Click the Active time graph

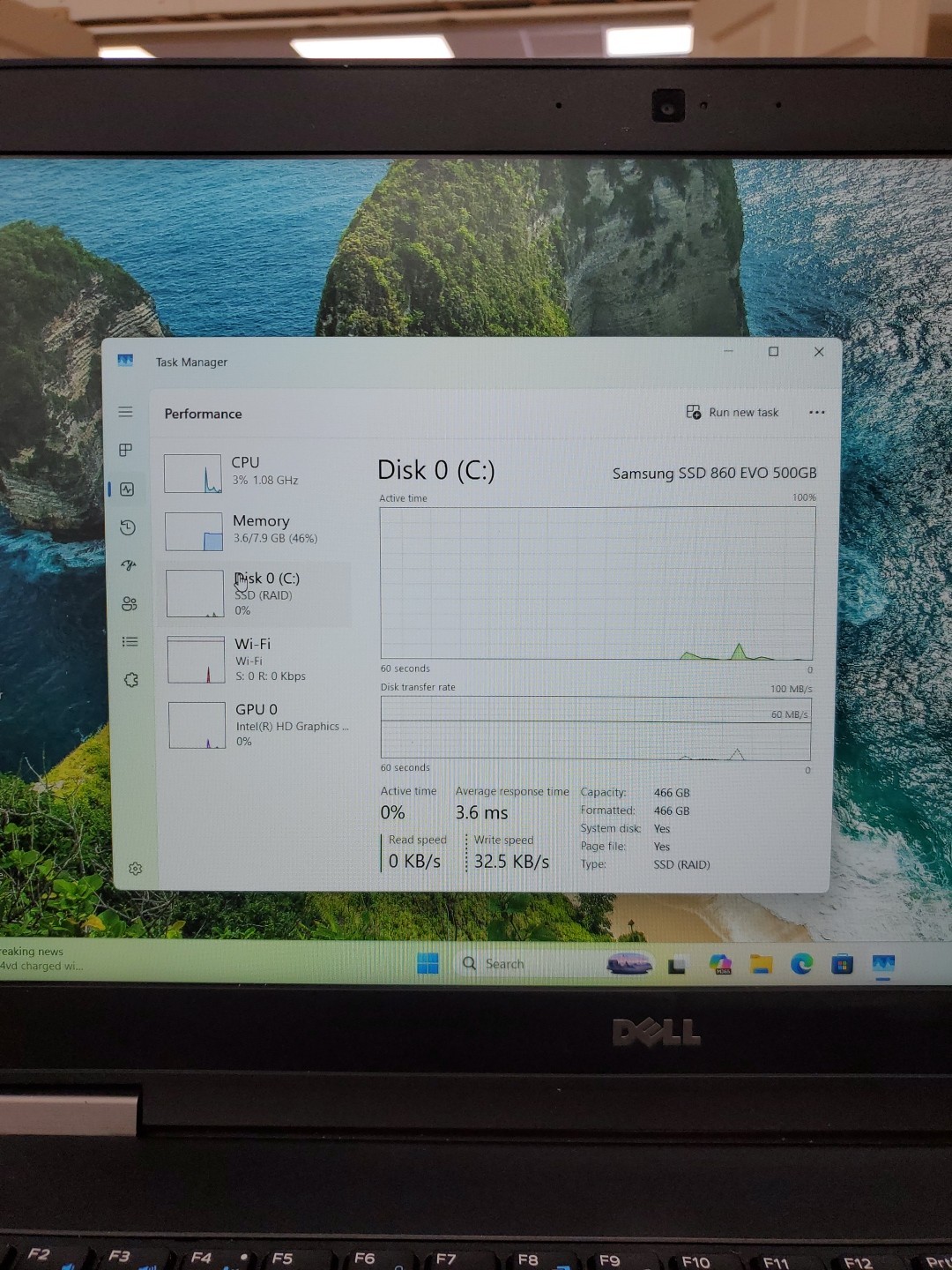tap(597, 583)
